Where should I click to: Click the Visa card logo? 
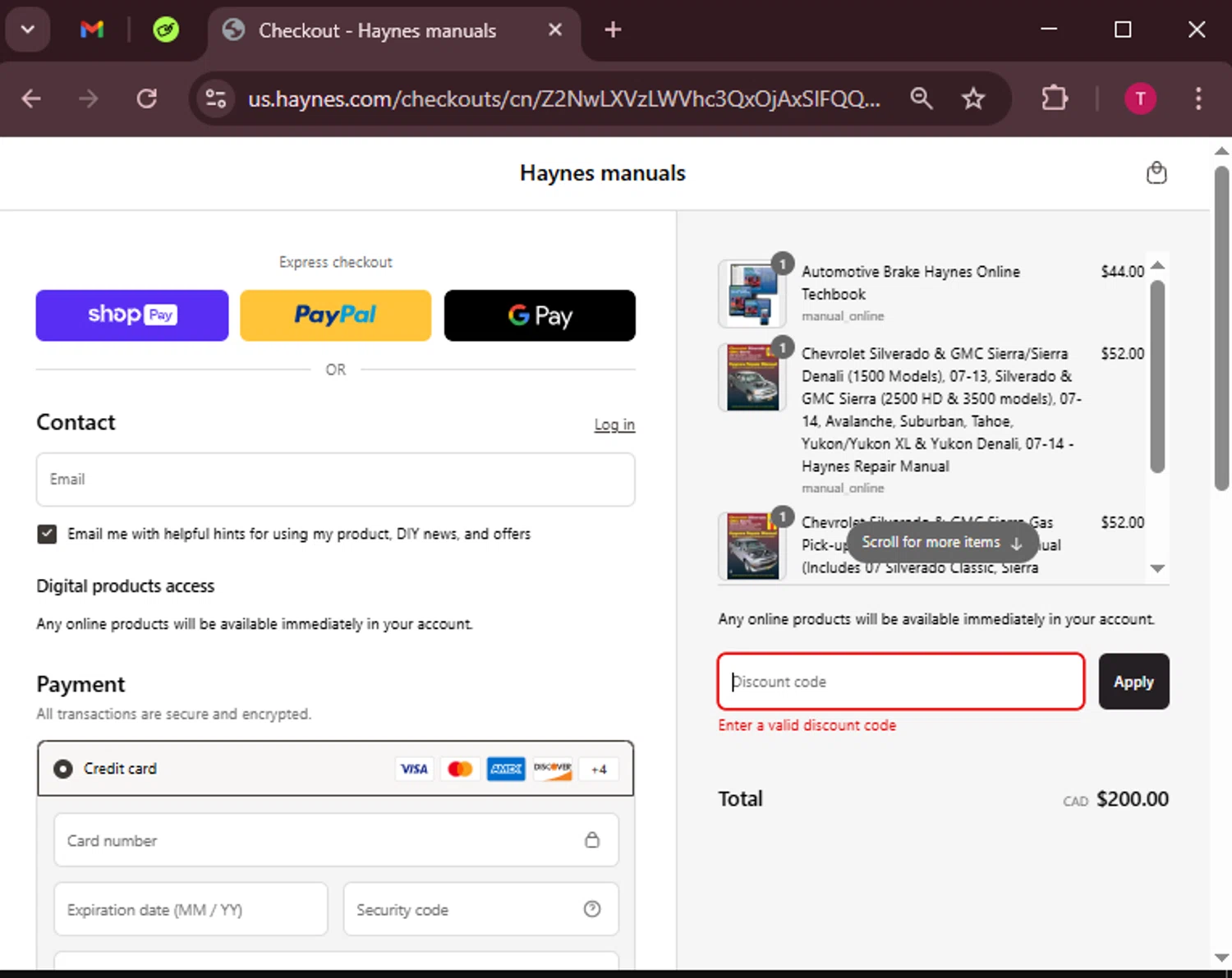(414, 769)
